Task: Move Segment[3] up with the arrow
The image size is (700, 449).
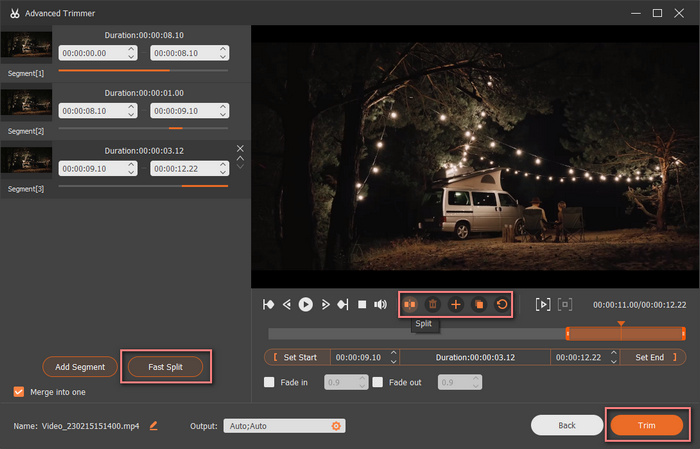Action: [x=240, y=158]
